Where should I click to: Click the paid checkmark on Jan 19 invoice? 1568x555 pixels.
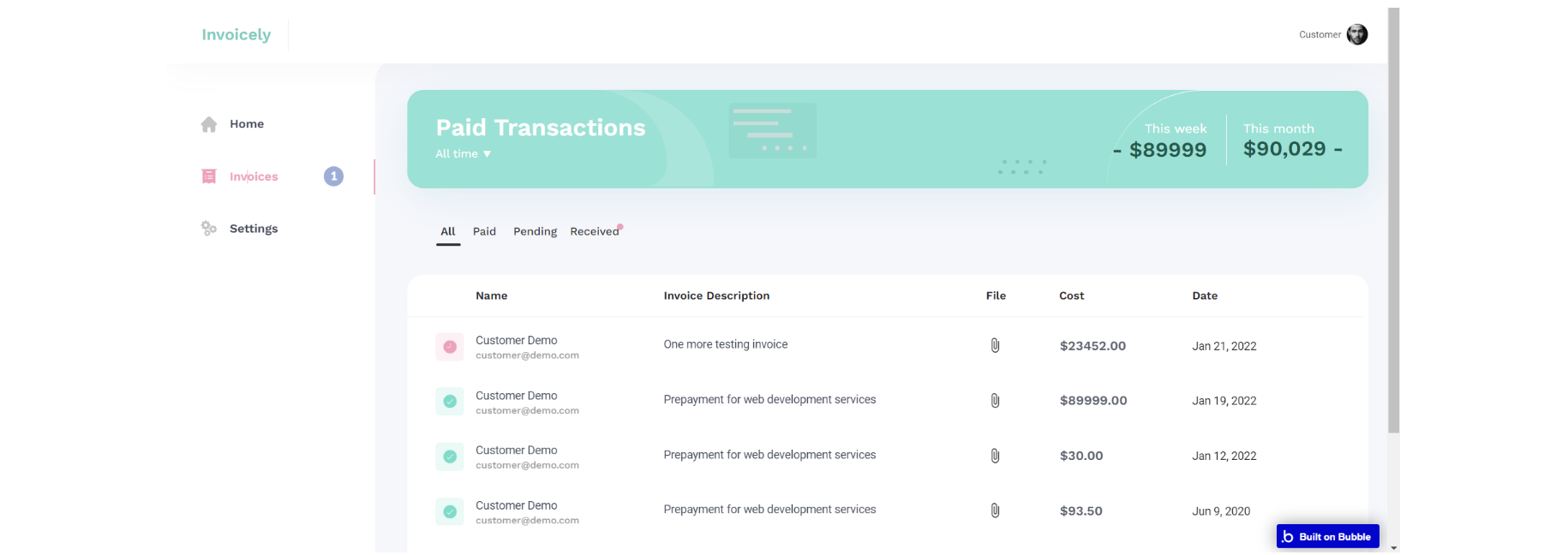pos(450,402)
